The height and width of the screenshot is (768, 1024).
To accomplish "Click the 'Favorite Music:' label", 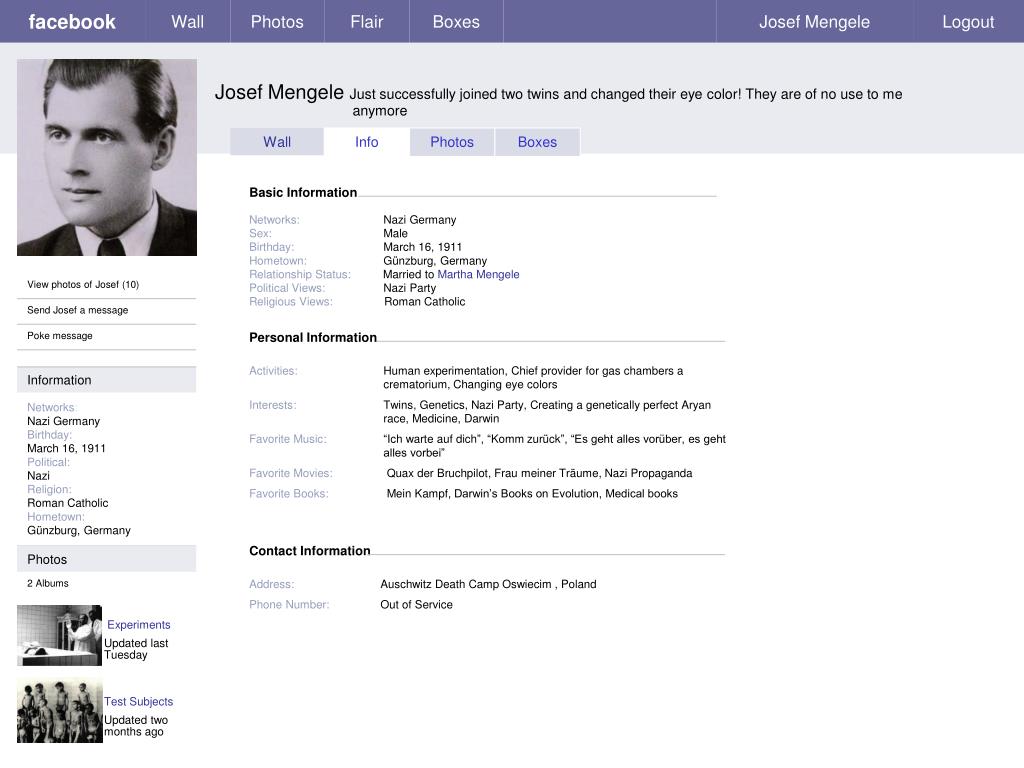I will [288, 439].
